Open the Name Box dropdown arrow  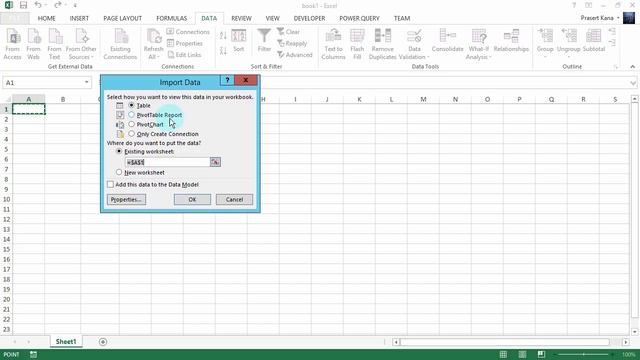tap(87, 82)
